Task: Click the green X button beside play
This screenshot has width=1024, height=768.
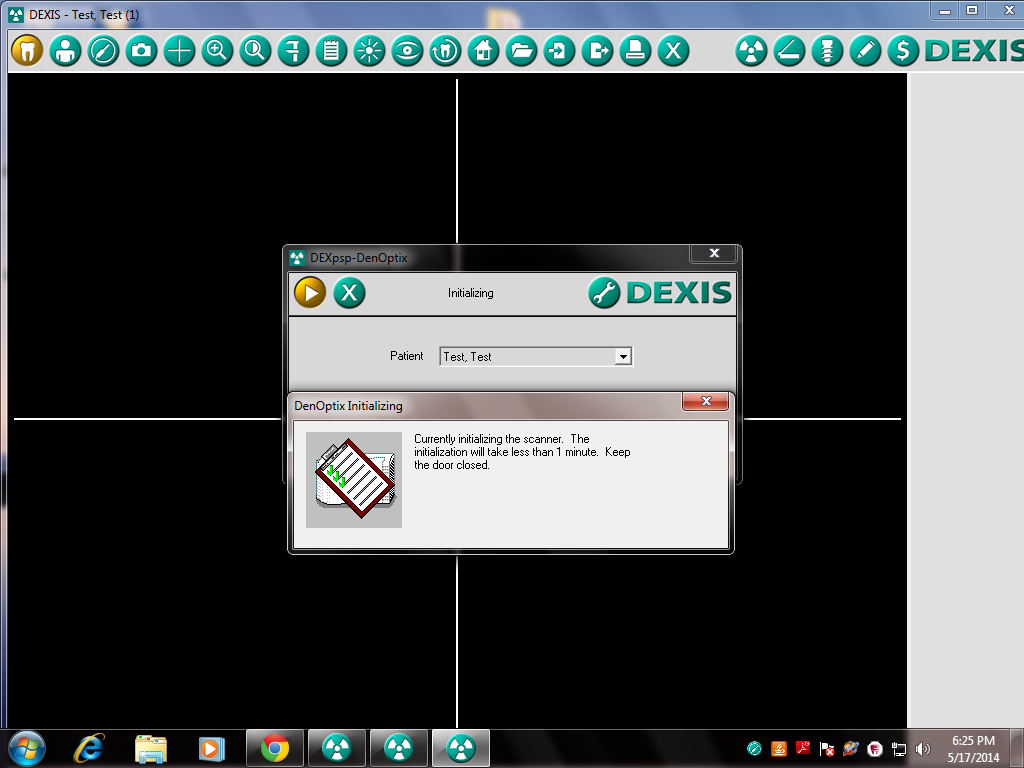Action: (x=349, y=292)
